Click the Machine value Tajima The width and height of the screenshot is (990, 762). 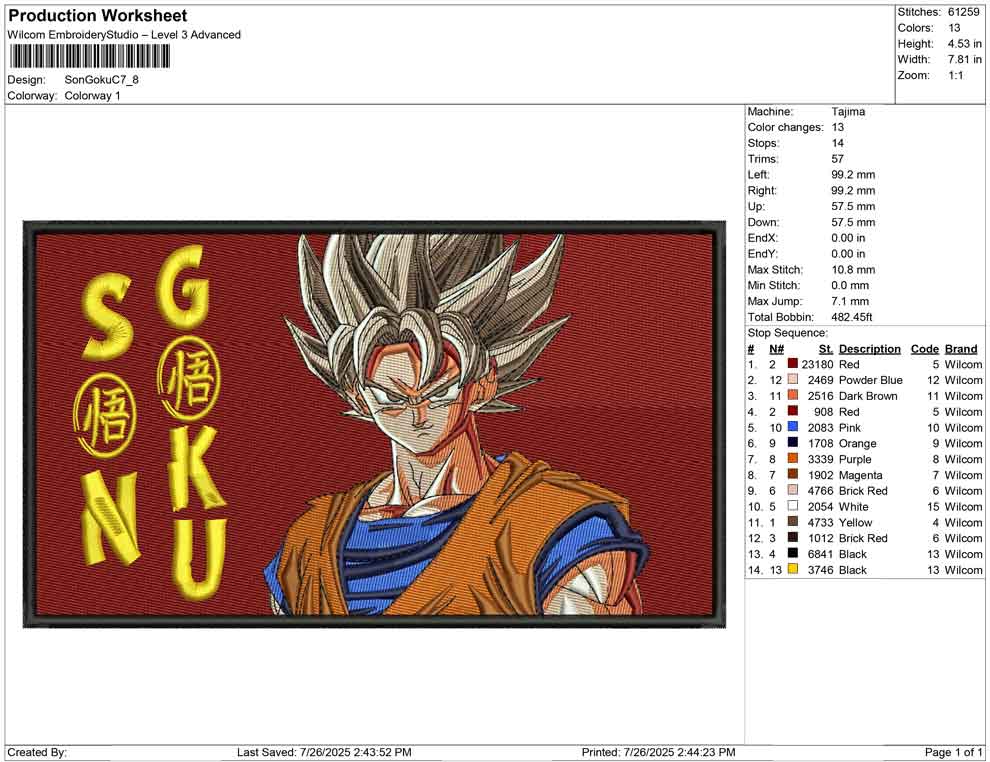[x=848, y=112]
